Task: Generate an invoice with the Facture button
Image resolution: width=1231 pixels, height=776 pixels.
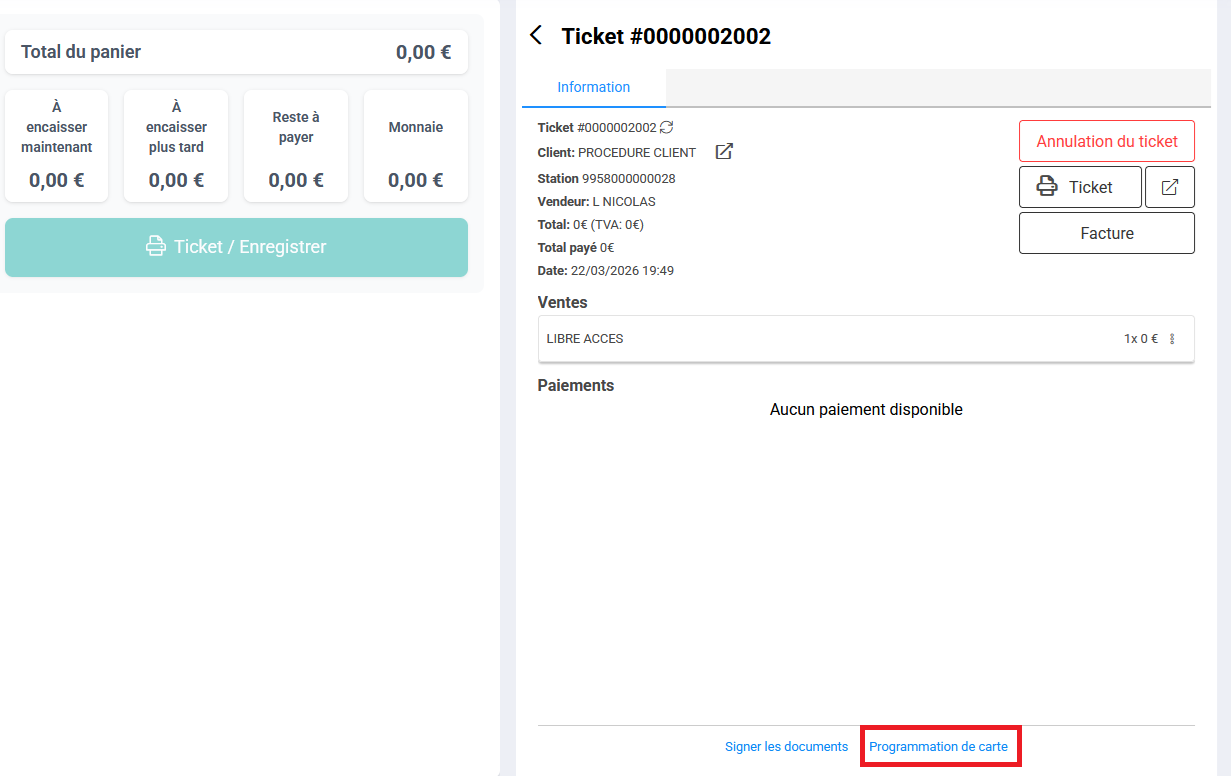Action: tap(1106, 233)
